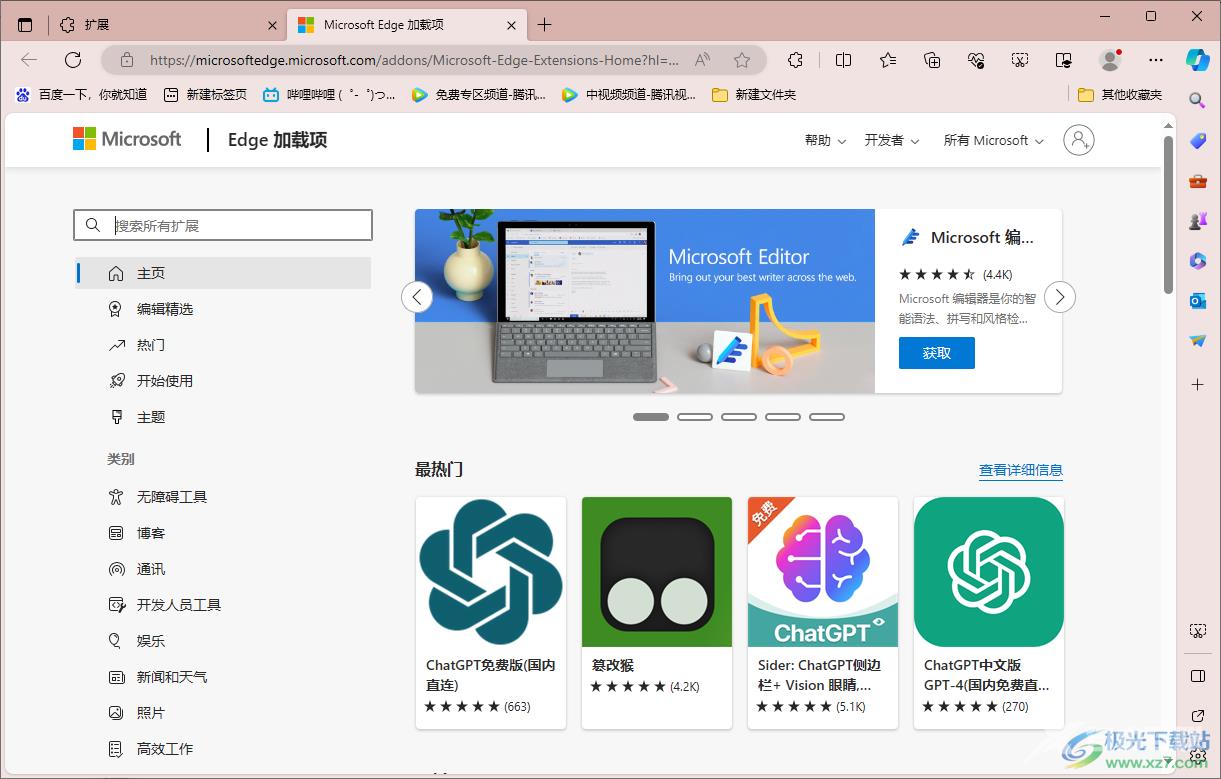Open 其他收藏夹 folder
This screenshot has width=1221, height=779.
pos(1120,95)
